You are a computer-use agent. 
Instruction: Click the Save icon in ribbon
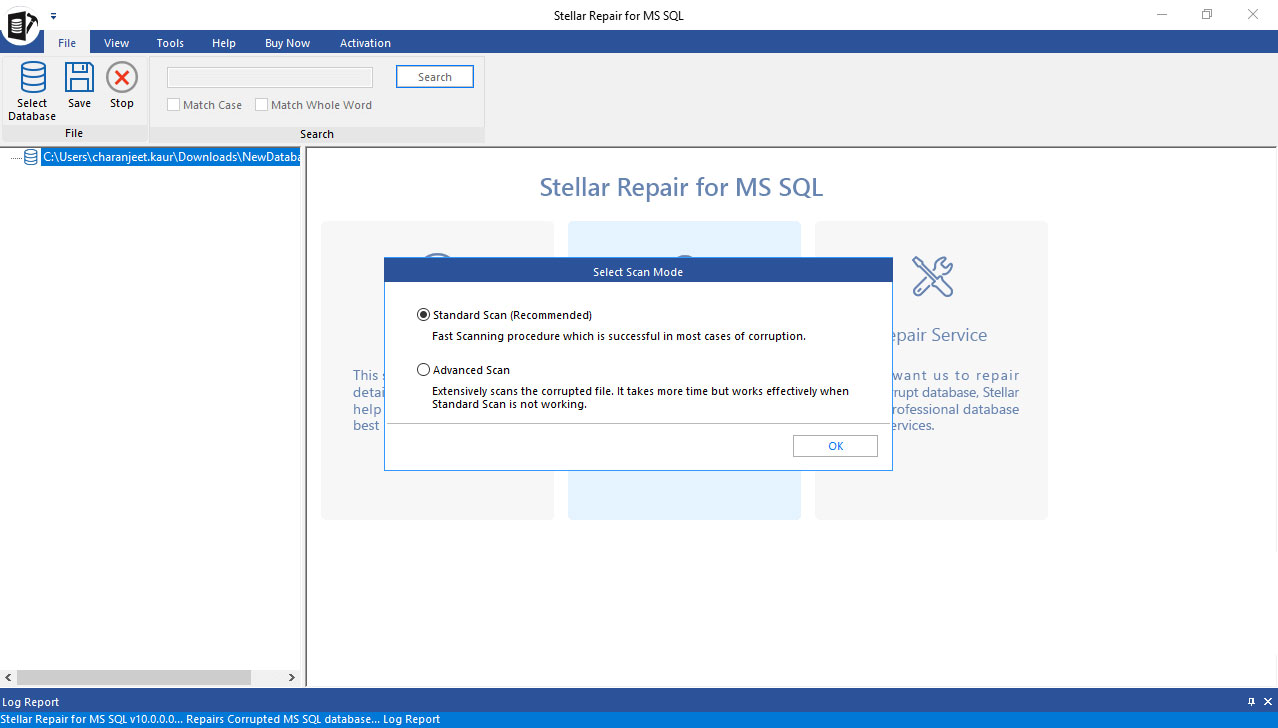pyautogui.click(x=79, y=78)
